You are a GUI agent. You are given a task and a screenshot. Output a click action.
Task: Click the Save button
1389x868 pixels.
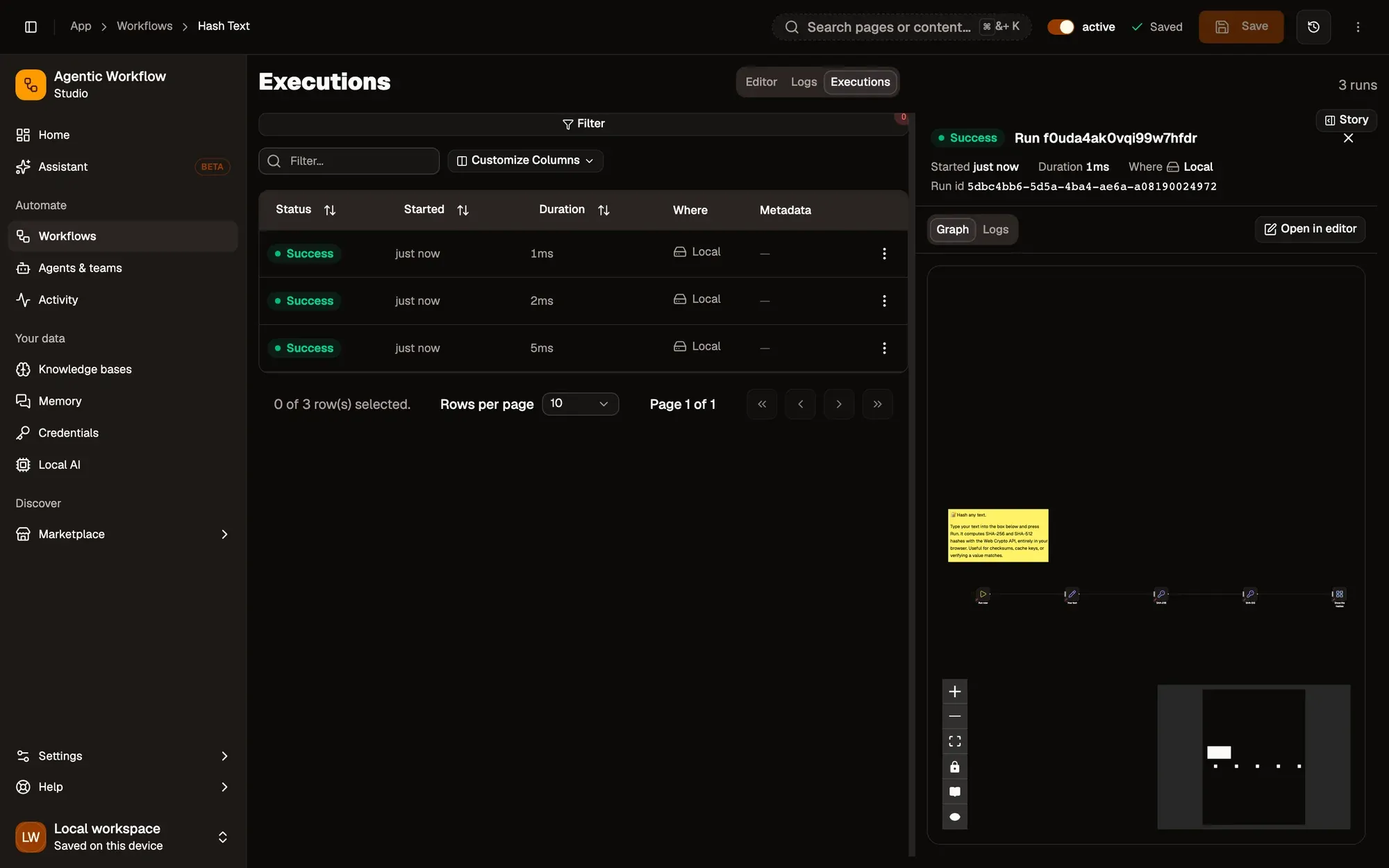coord(1241,26)
